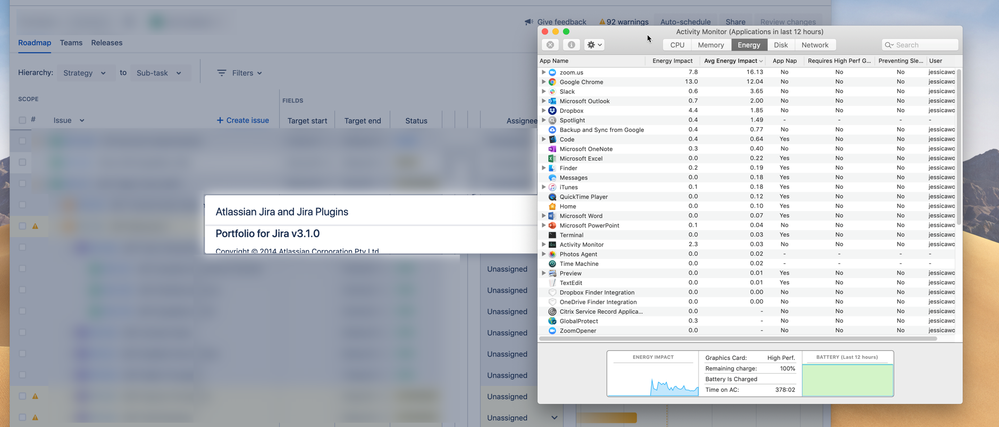Open the Filters dropdown
This screenshot has width=999, height=427.
point(240,73)
